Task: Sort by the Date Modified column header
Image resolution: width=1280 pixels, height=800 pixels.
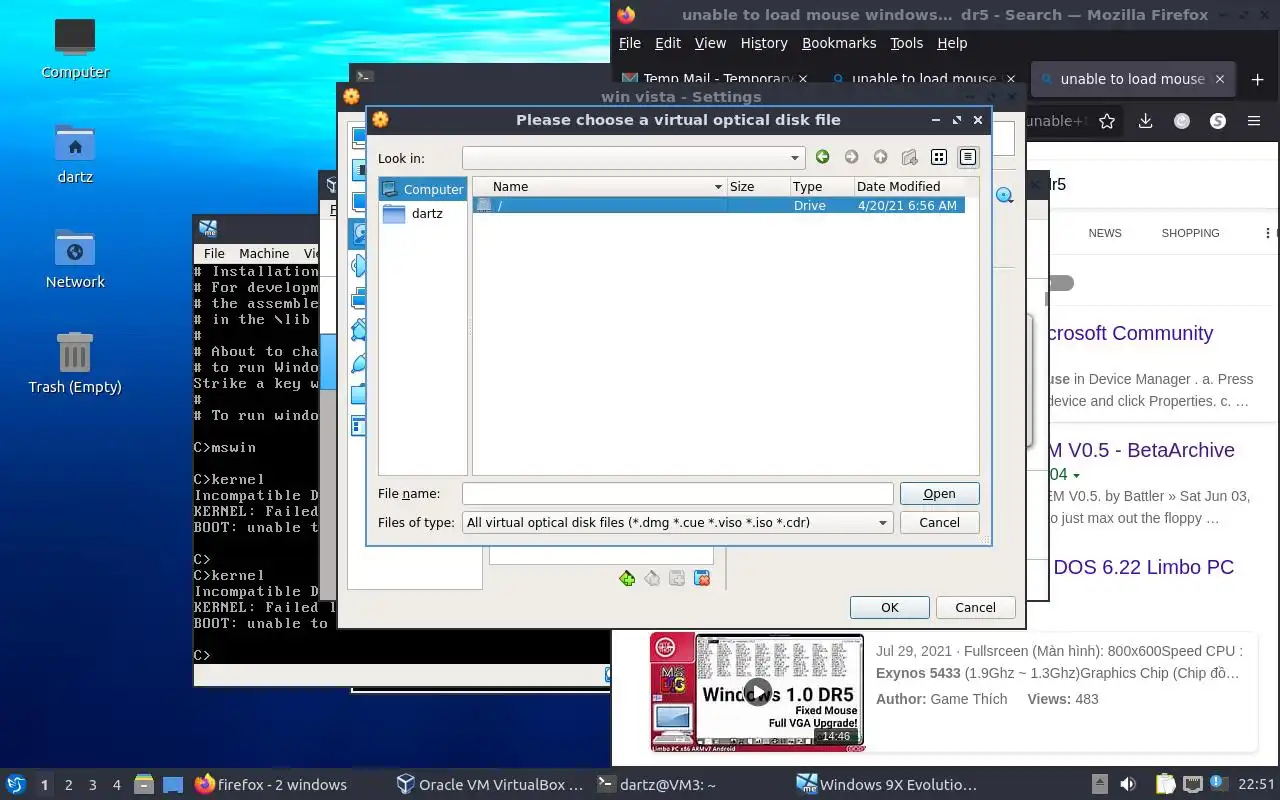Action: (x=910, y=186)
